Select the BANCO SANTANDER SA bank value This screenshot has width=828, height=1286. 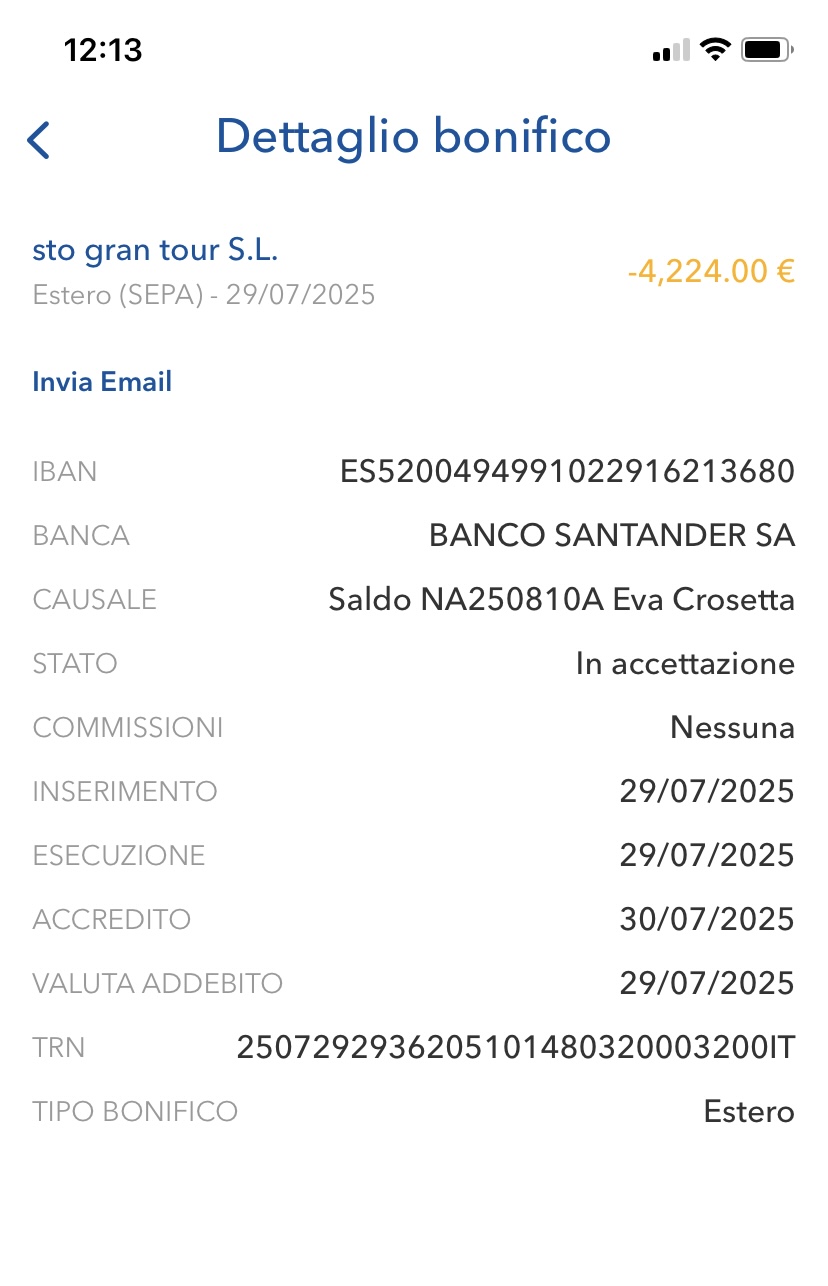pos(612,536)
